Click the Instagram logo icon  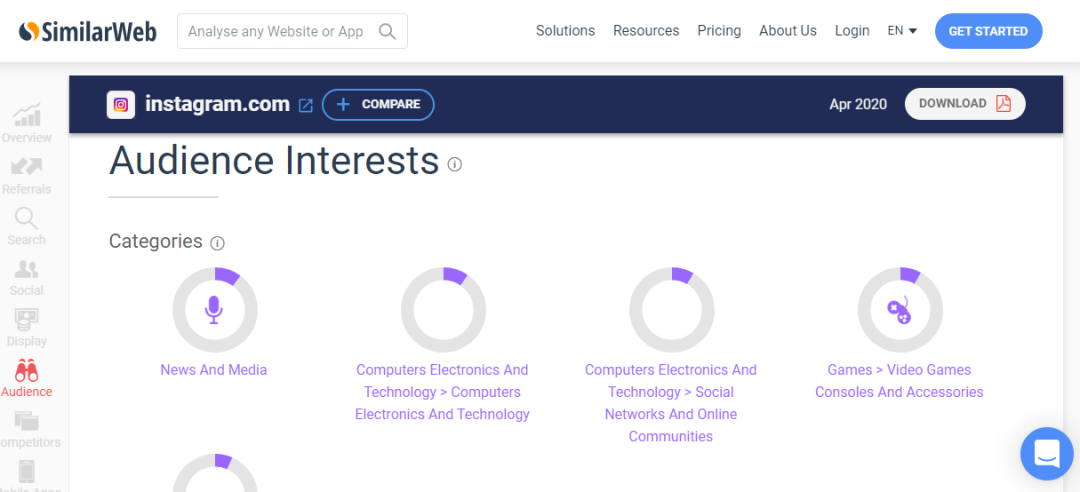[121, 104]
